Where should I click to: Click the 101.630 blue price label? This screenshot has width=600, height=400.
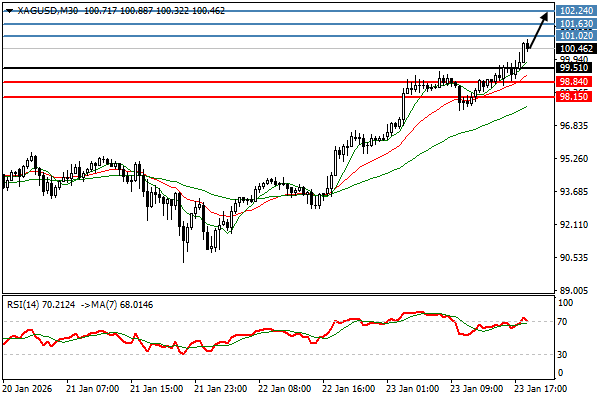tap(576, 23)
